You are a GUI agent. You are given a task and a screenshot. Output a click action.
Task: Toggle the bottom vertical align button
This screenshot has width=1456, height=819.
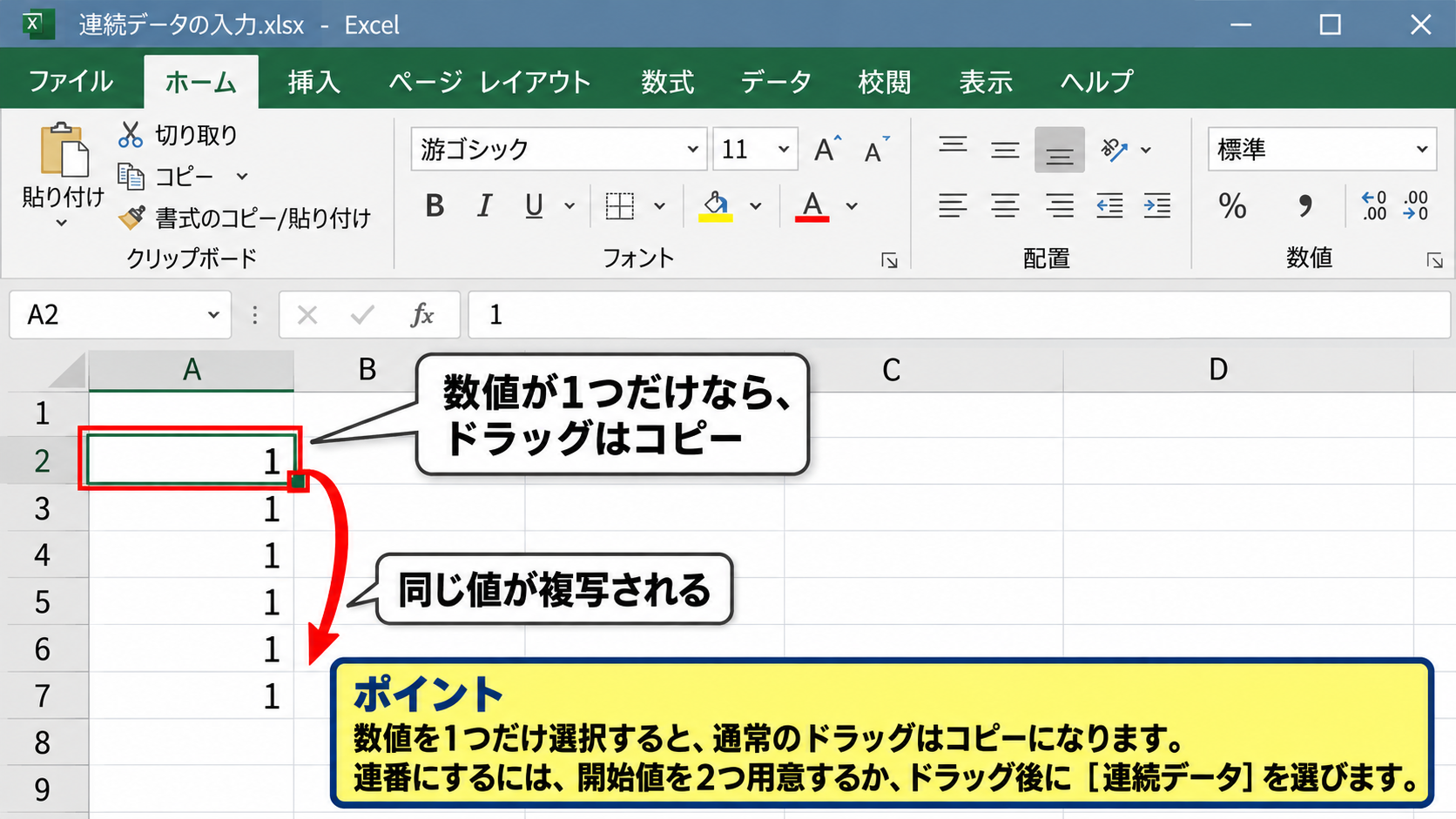click(1059, 150)
